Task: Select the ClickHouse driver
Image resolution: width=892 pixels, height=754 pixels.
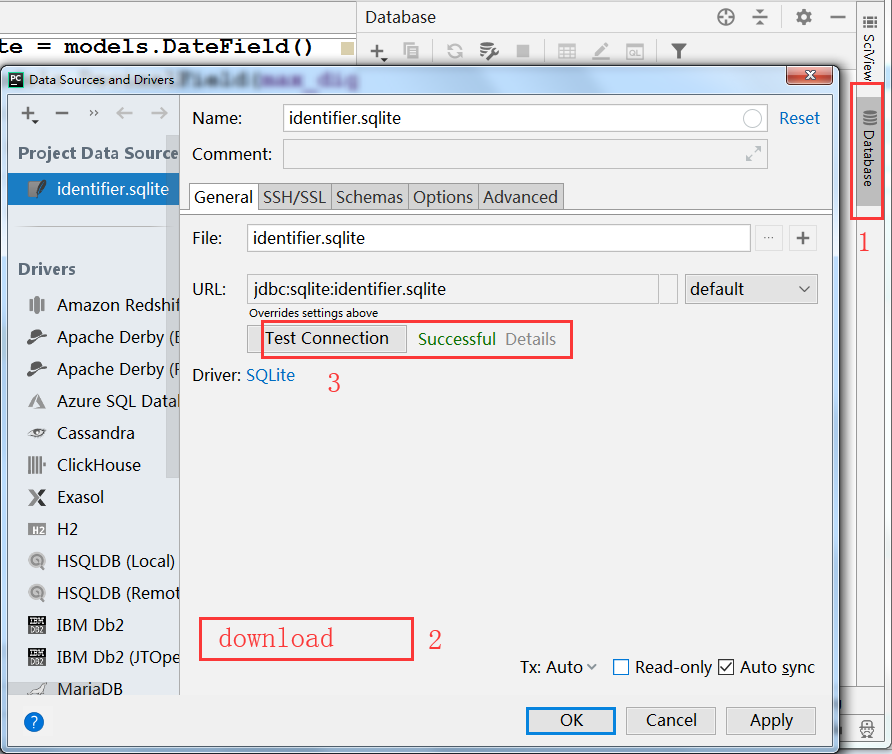Action: 94,465
